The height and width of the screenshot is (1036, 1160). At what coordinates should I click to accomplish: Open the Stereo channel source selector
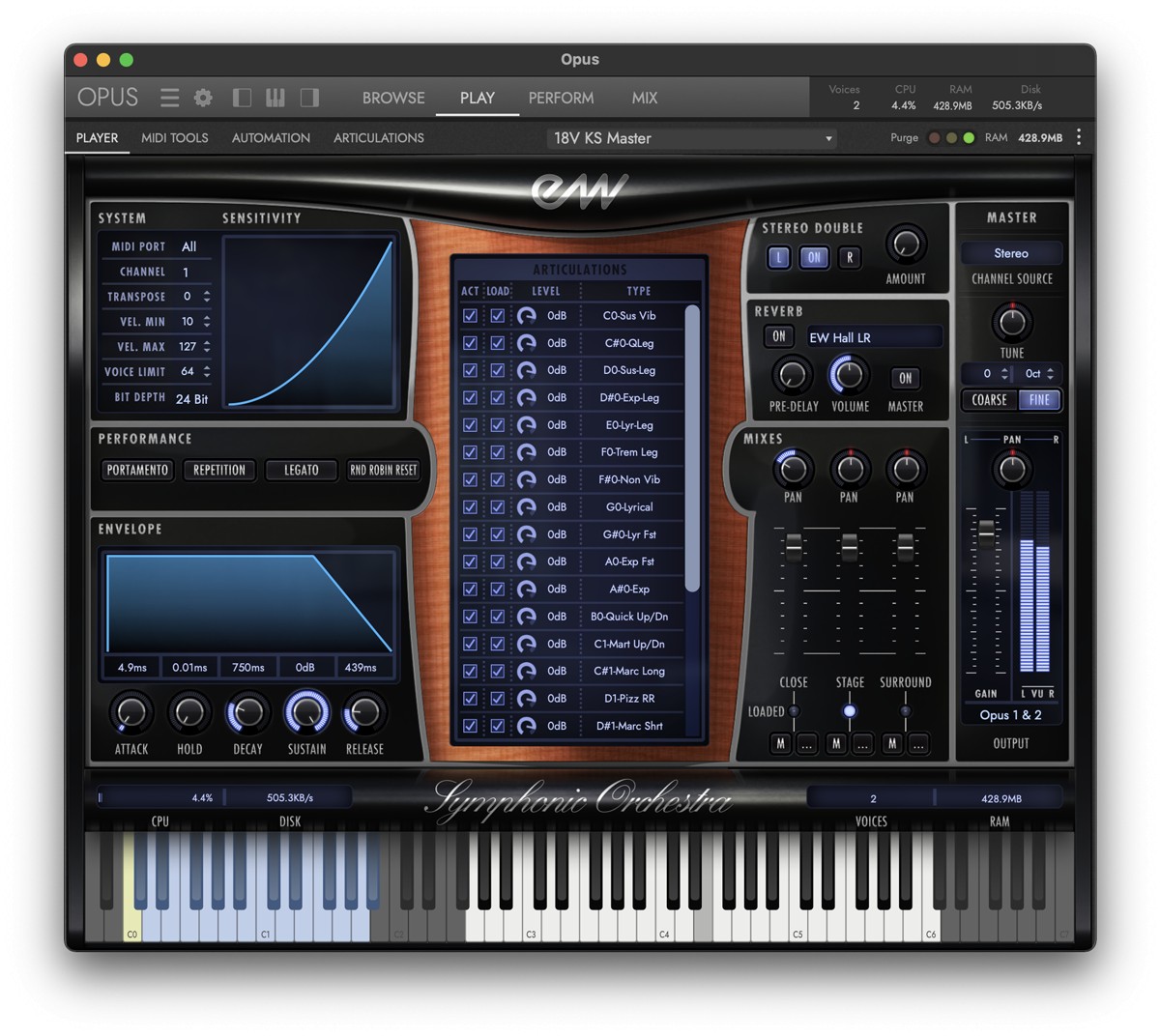coord(1011,253)
